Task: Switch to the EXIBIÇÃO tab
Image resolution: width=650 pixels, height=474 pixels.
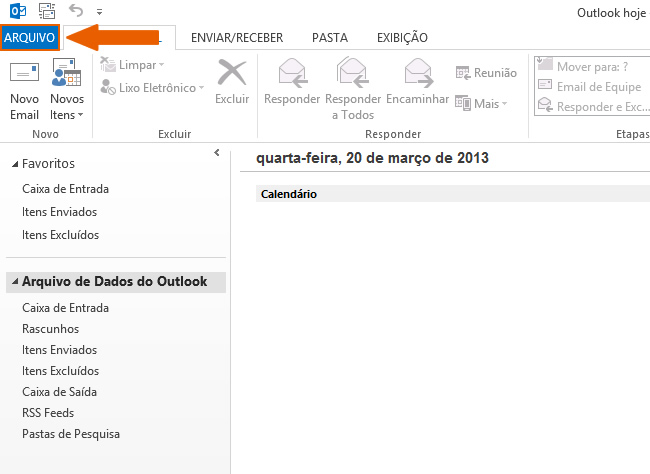Action: point(402,38)
